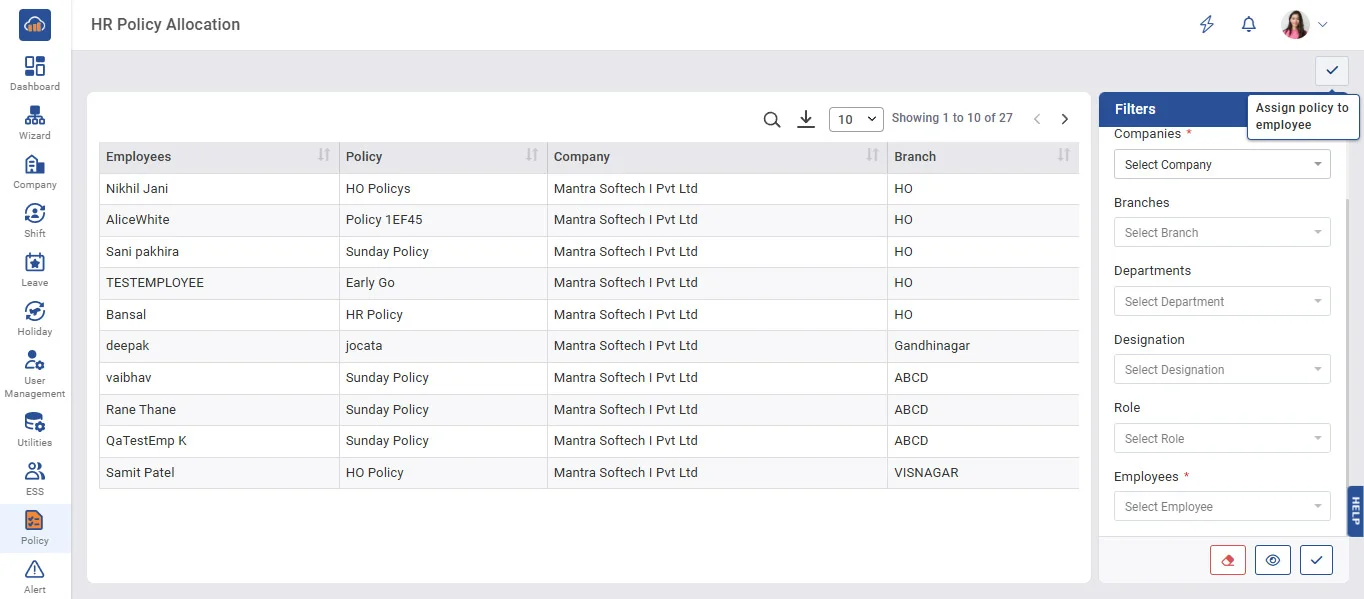
Task: Go to next page of results
Action: point(1065,119)
